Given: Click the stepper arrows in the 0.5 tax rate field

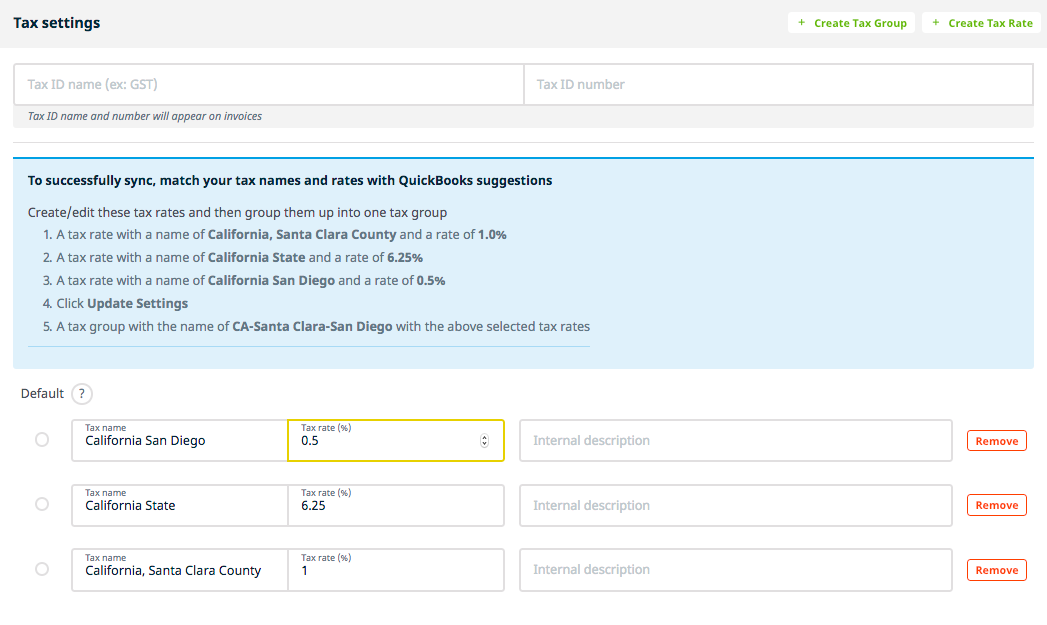Looking at the screenshot, I should [485, 441].
